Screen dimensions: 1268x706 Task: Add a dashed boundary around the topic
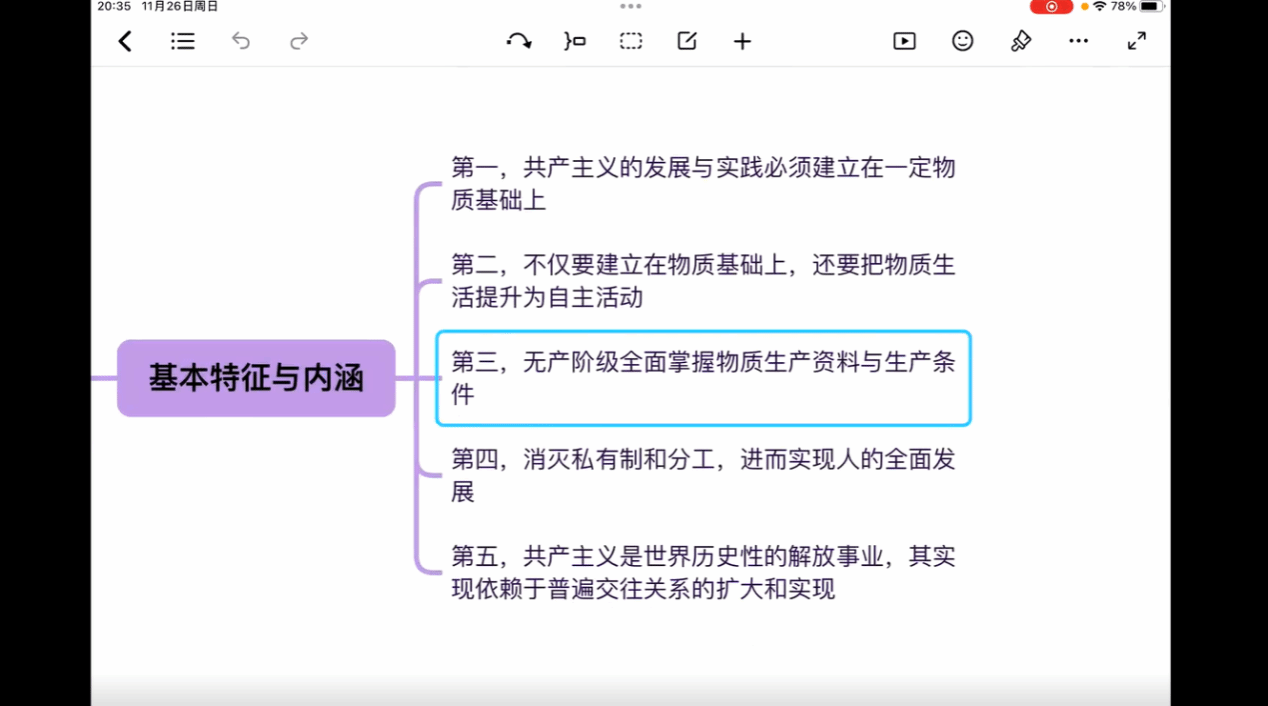[631, 41]
